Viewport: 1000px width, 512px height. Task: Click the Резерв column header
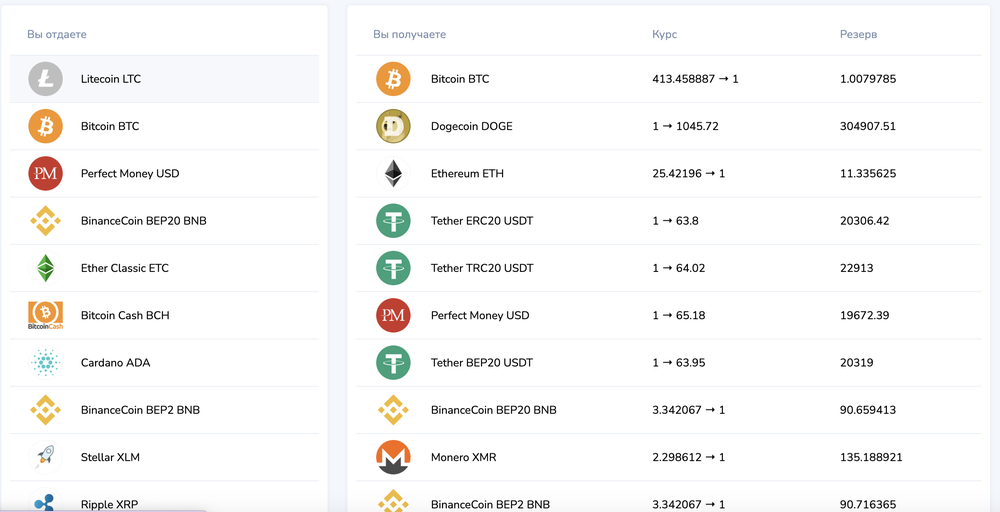pos(858,34)
